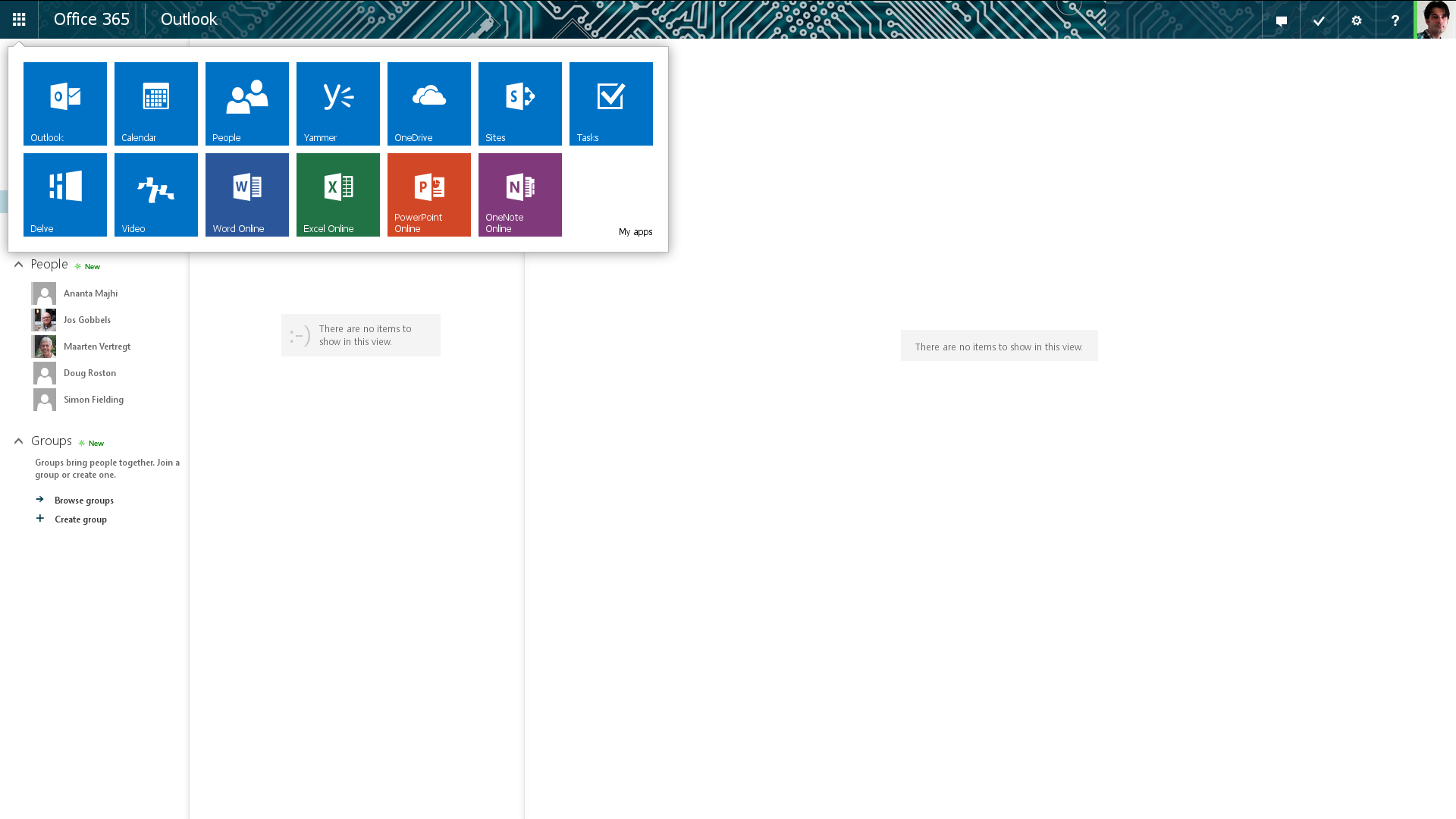Click the Browse groups arrow icon
The height and width of the screenshot is (819, 1456).
tap(40, 500)
